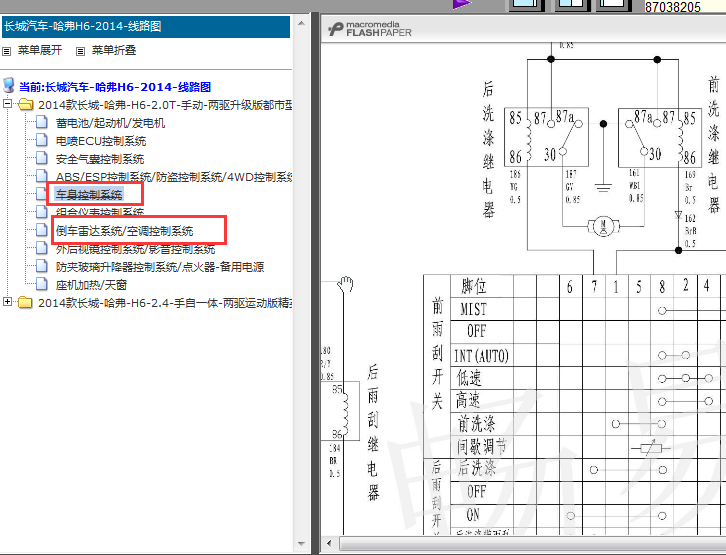
Task: Open 防夹玻璃升降器控制系统/点火器-备用电源 diagram
Action: click(160, 267)
